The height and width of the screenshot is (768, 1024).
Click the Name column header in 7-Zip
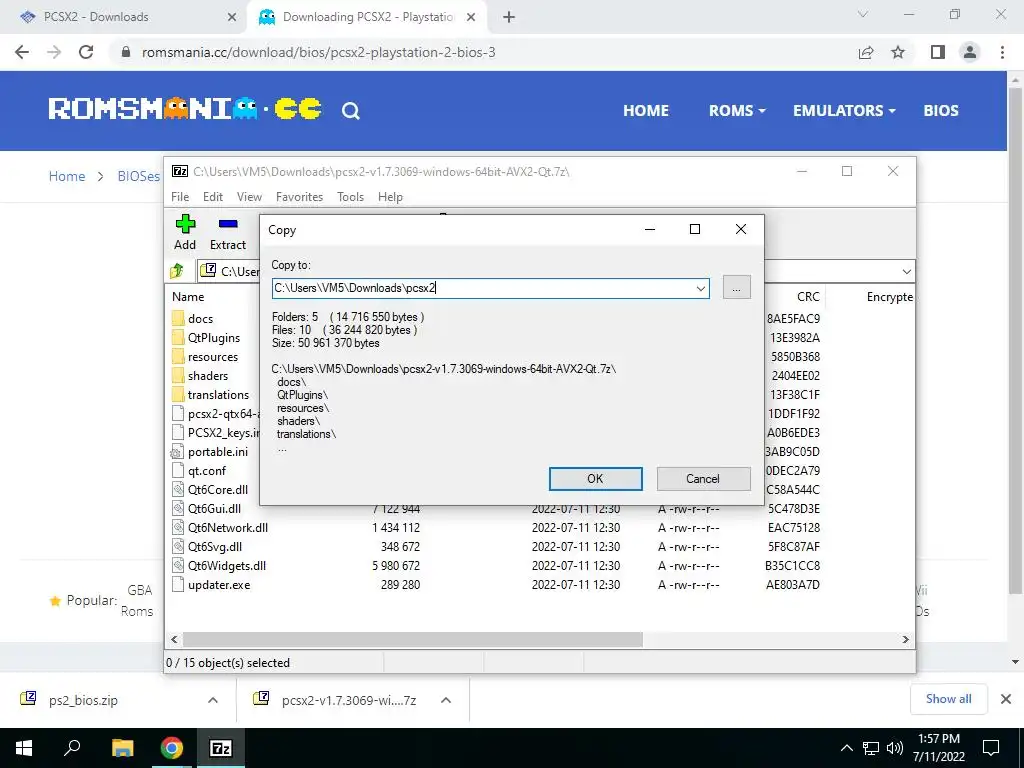(x=188, y=296)
